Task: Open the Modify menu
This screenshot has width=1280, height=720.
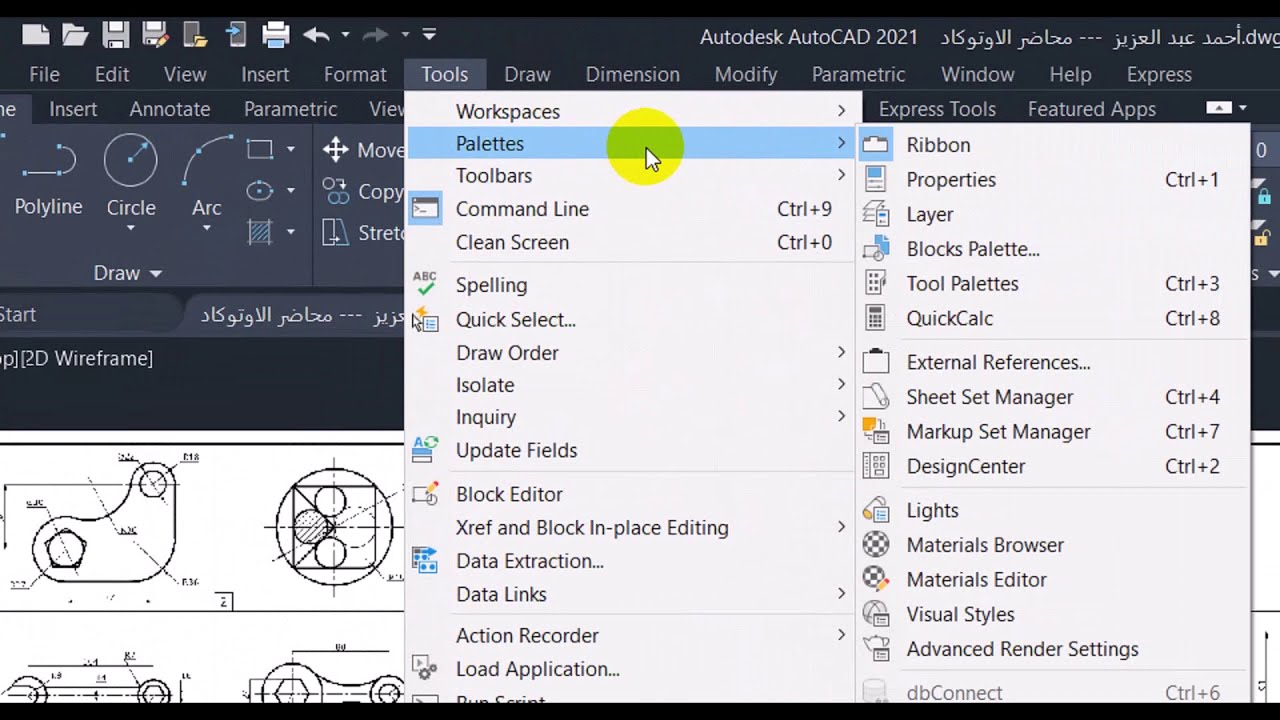Action: pos(746,74)
